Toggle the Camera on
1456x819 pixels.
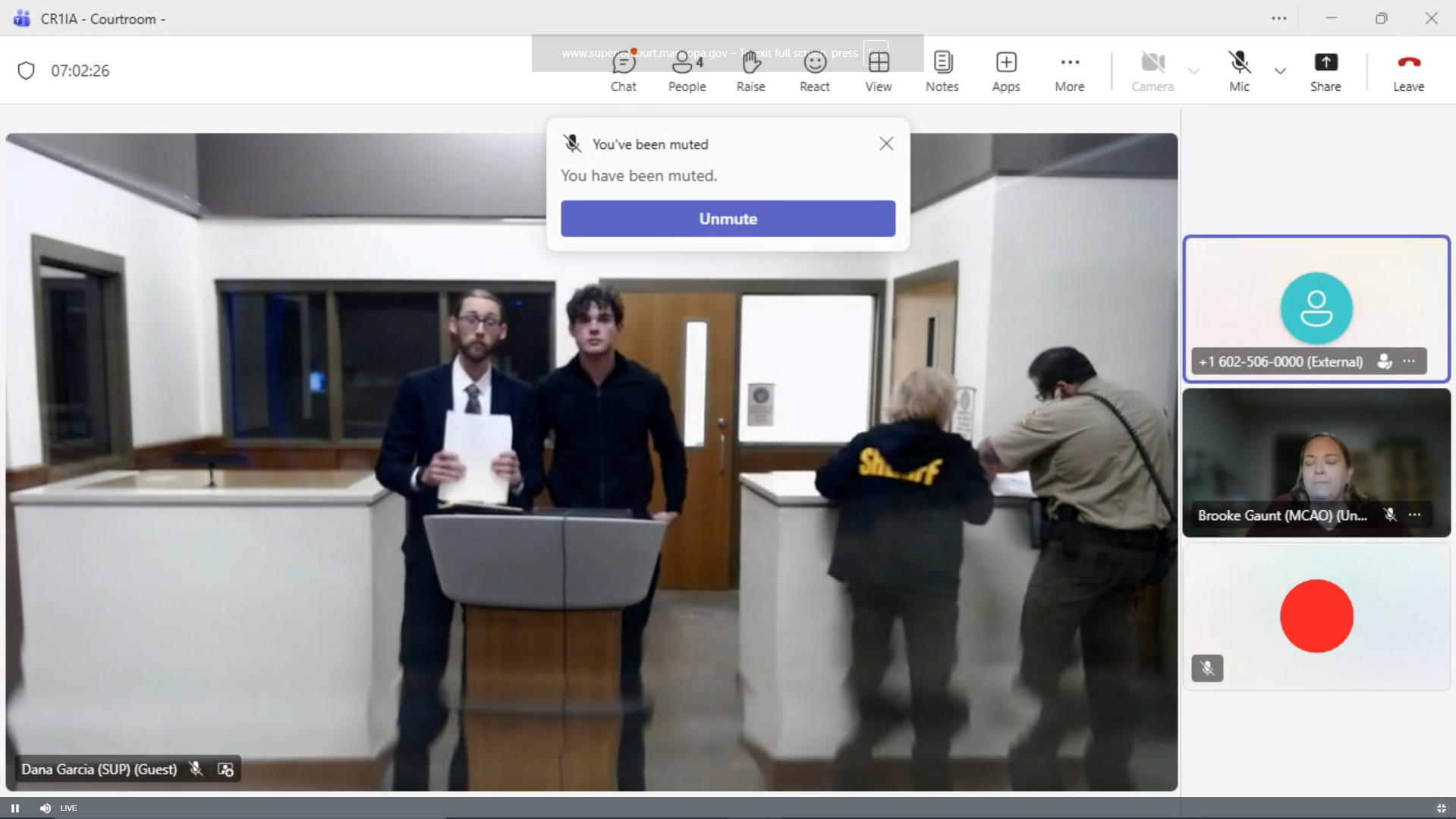[x=1152, y=71]
